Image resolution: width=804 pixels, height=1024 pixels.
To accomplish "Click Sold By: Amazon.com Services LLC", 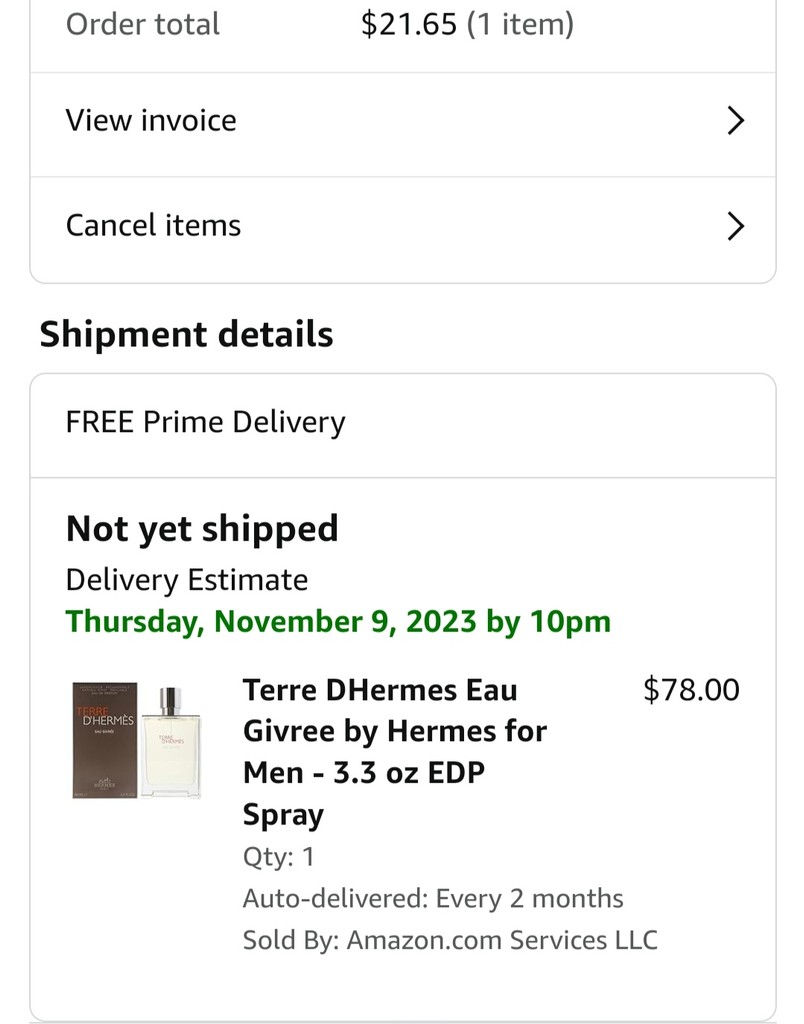I will 449,941.
